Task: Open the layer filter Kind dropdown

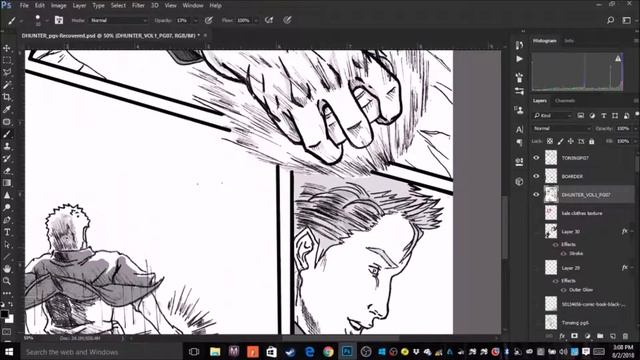Action: (552, 116)
